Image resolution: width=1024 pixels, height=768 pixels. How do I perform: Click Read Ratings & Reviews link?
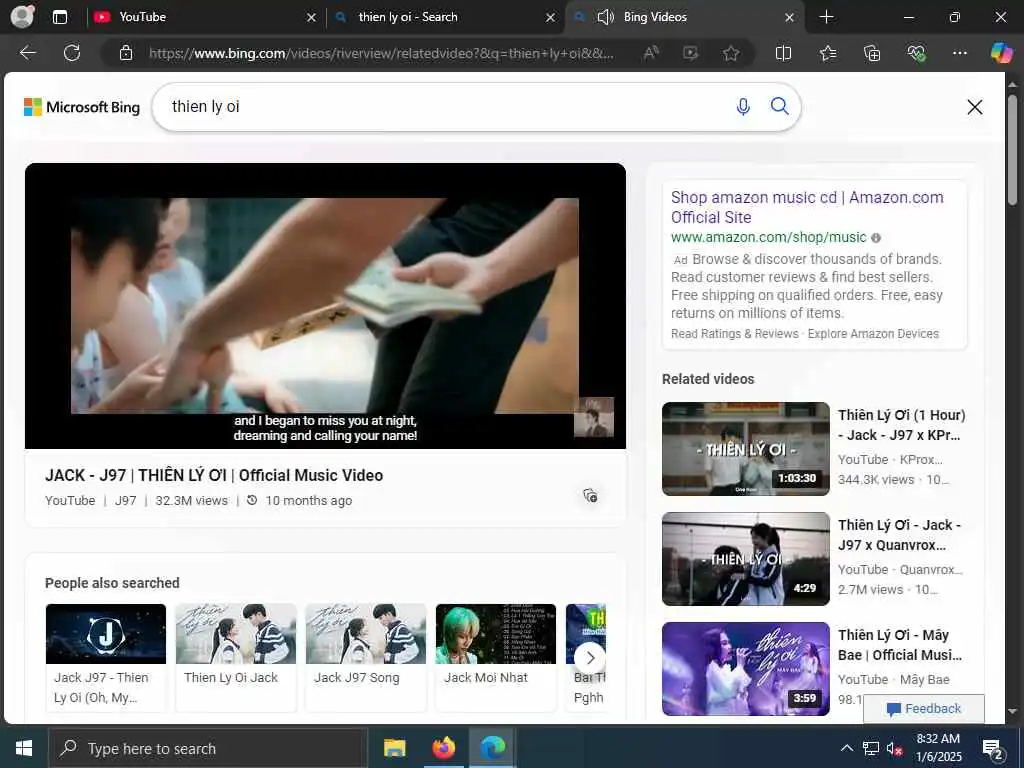(x=735, y=334)
